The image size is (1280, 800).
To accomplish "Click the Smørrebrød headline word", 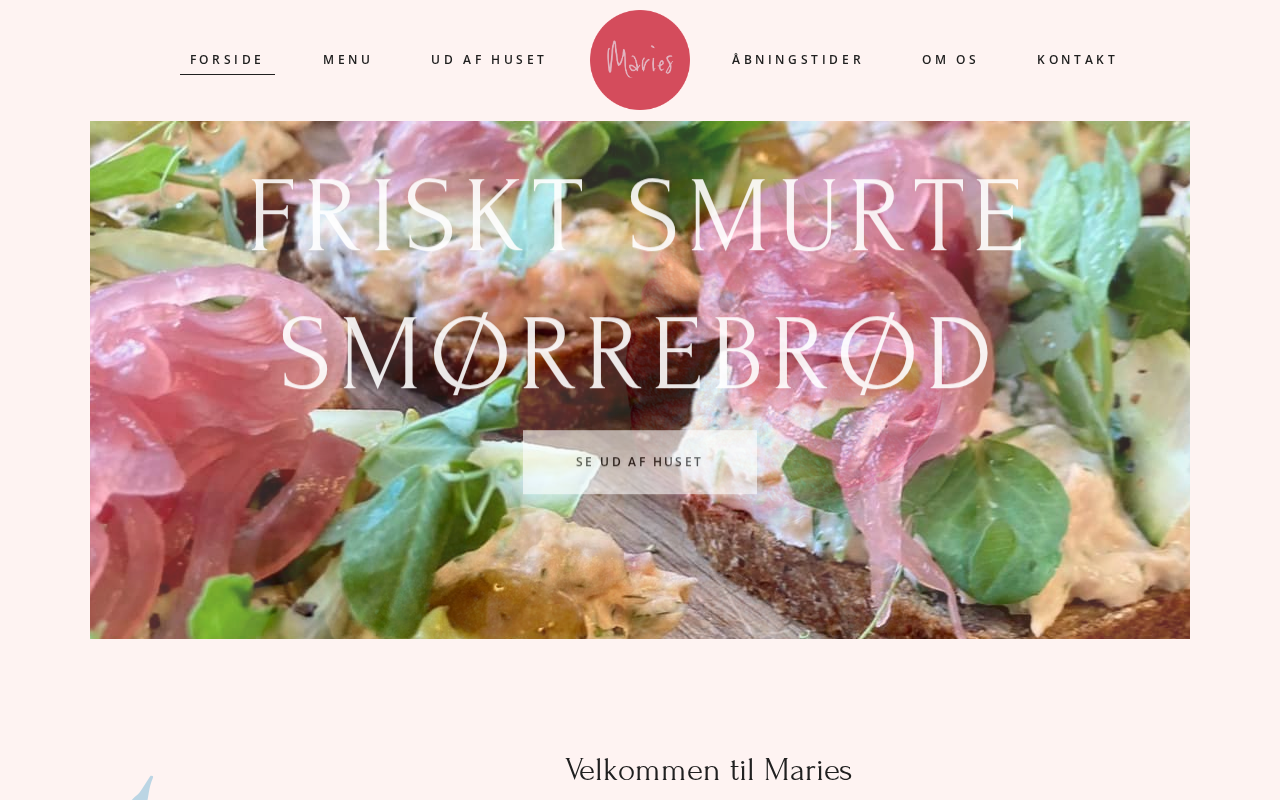I will point(637,352).
